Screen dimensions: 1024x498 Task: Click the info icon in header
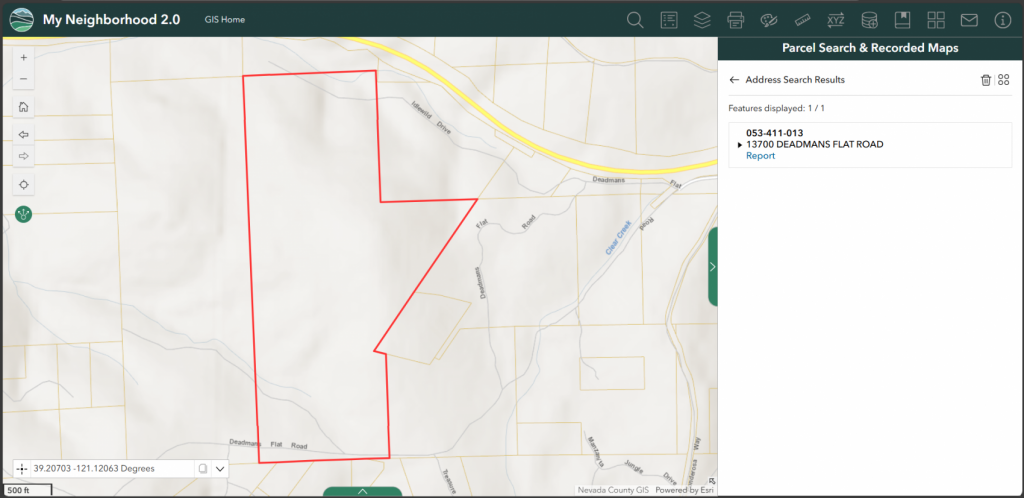1003,20
